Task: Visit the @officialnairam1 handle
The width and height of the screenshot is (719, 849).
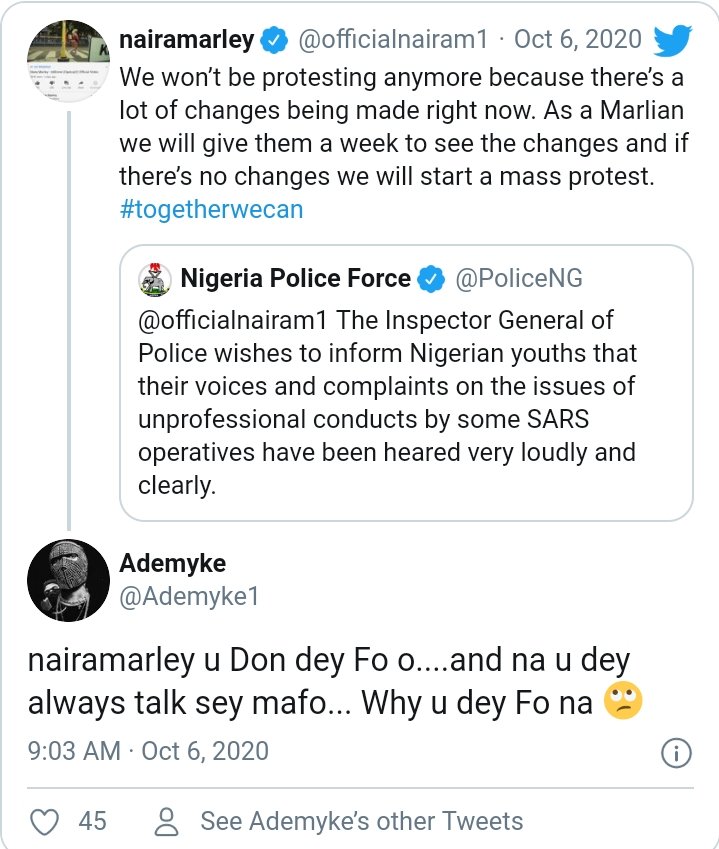Action: [394, 41]
